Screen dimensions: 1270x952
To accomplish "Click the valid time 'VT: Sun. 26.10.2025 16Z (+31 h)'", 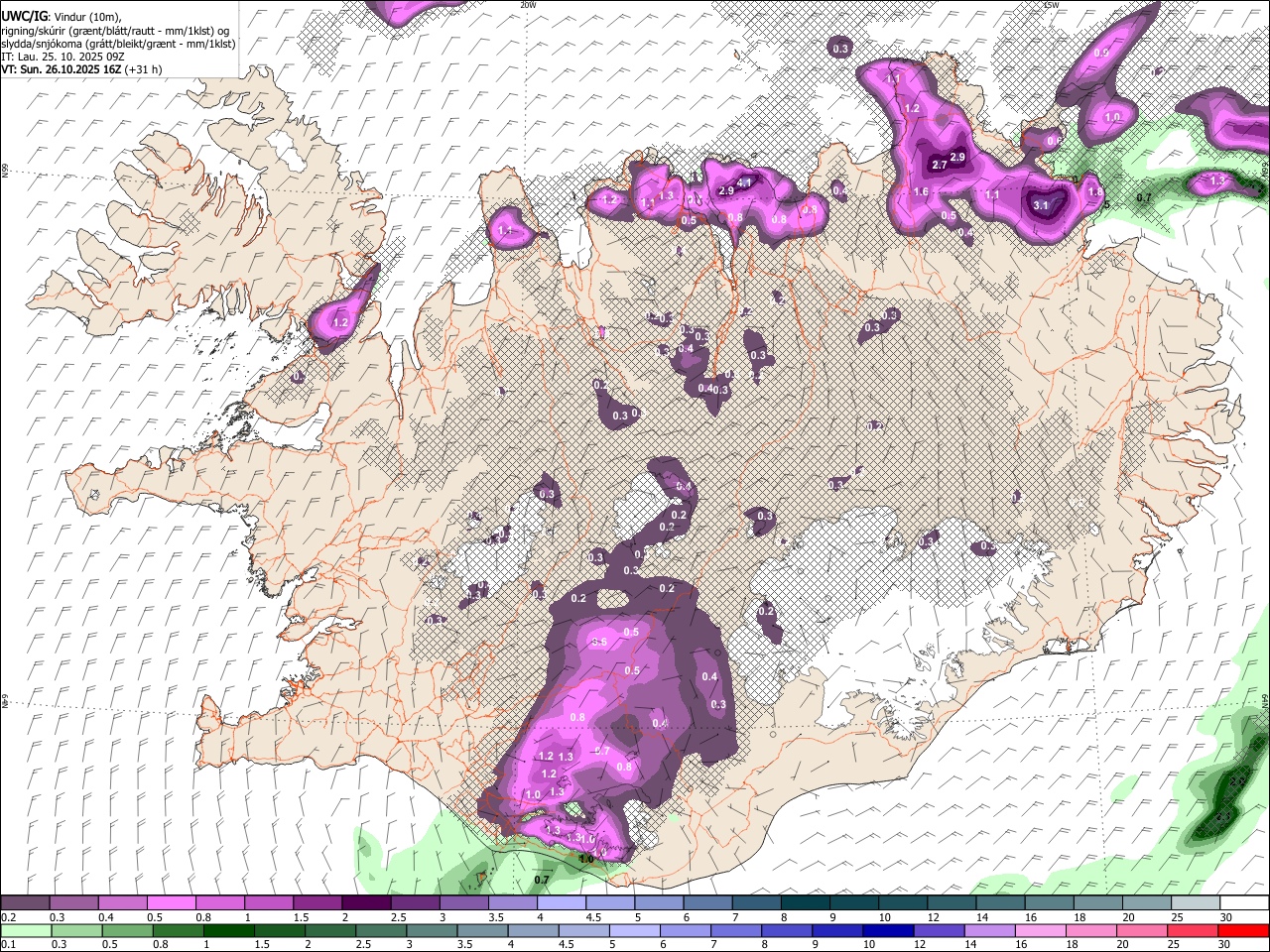I will 81,69.
